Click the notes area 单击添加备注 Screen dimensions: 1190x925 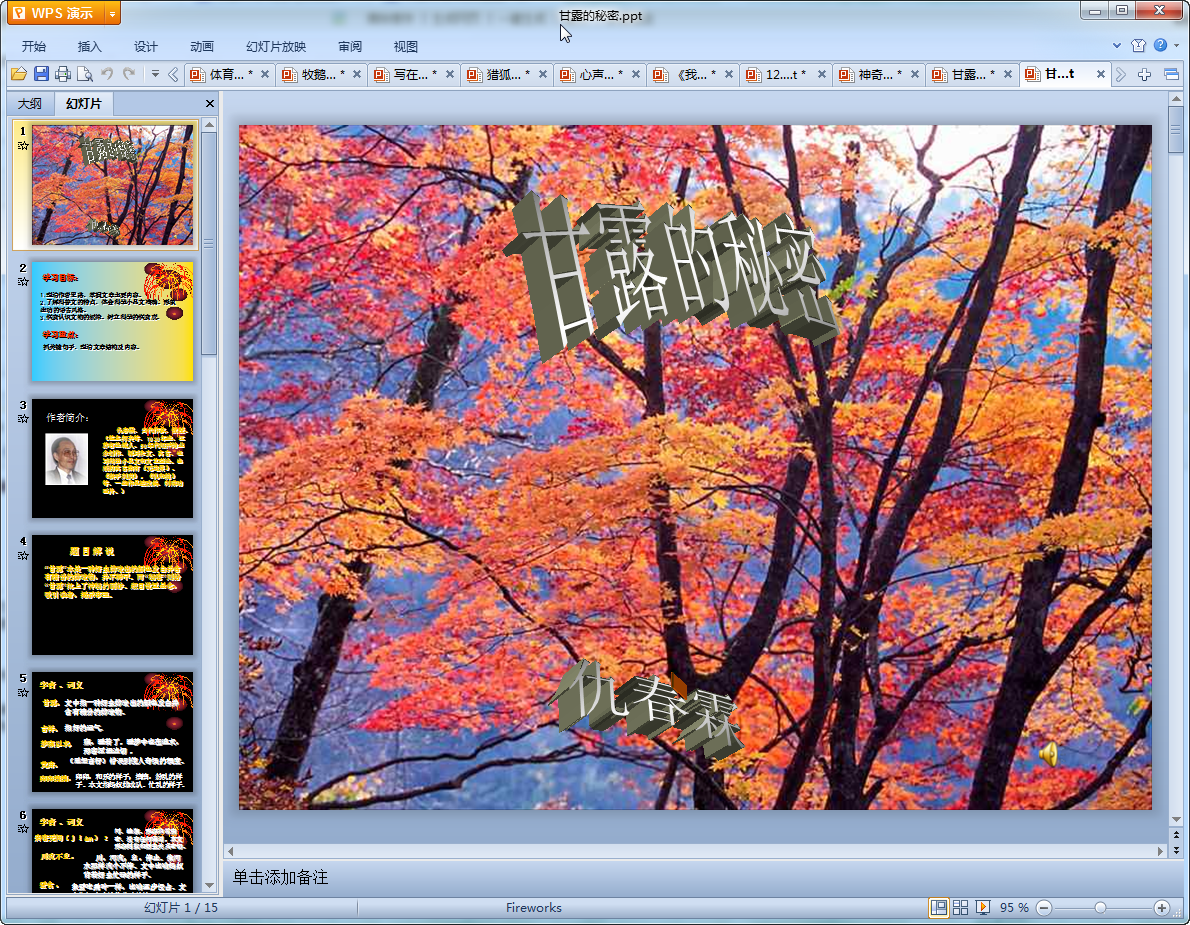[x=281, y=877]
